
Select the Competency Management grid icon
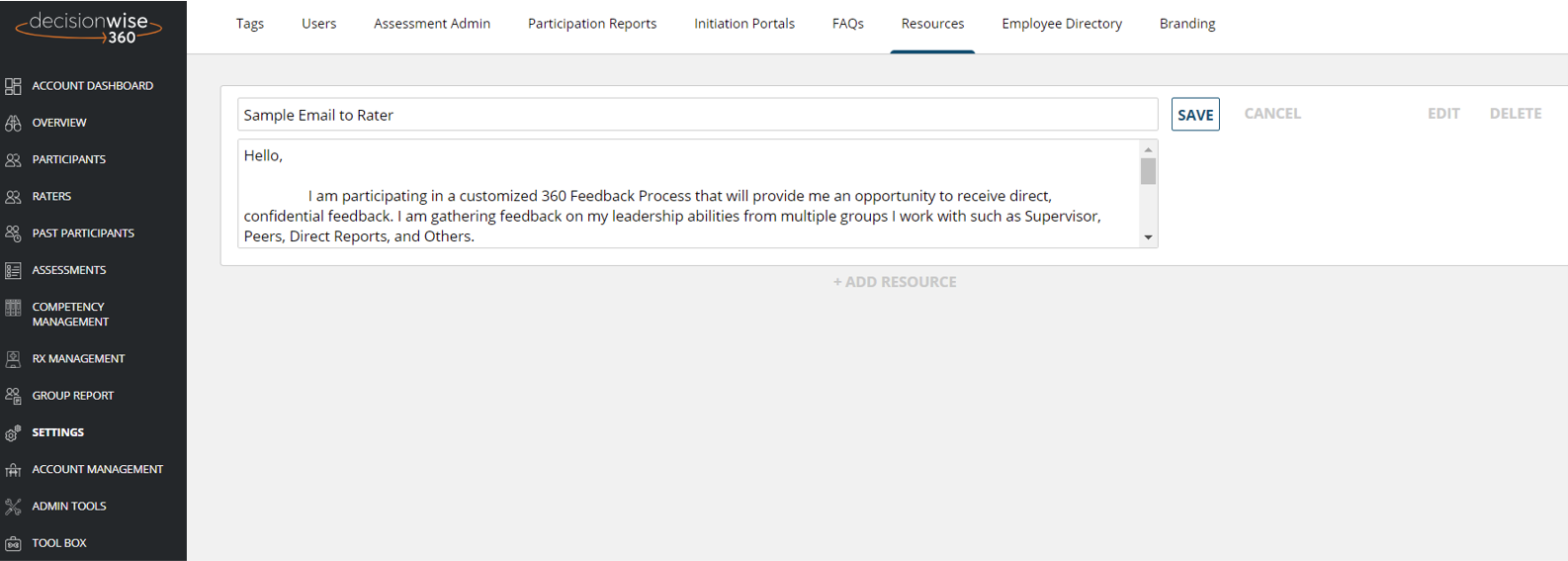pyautogui.click(x=13, y=308)
